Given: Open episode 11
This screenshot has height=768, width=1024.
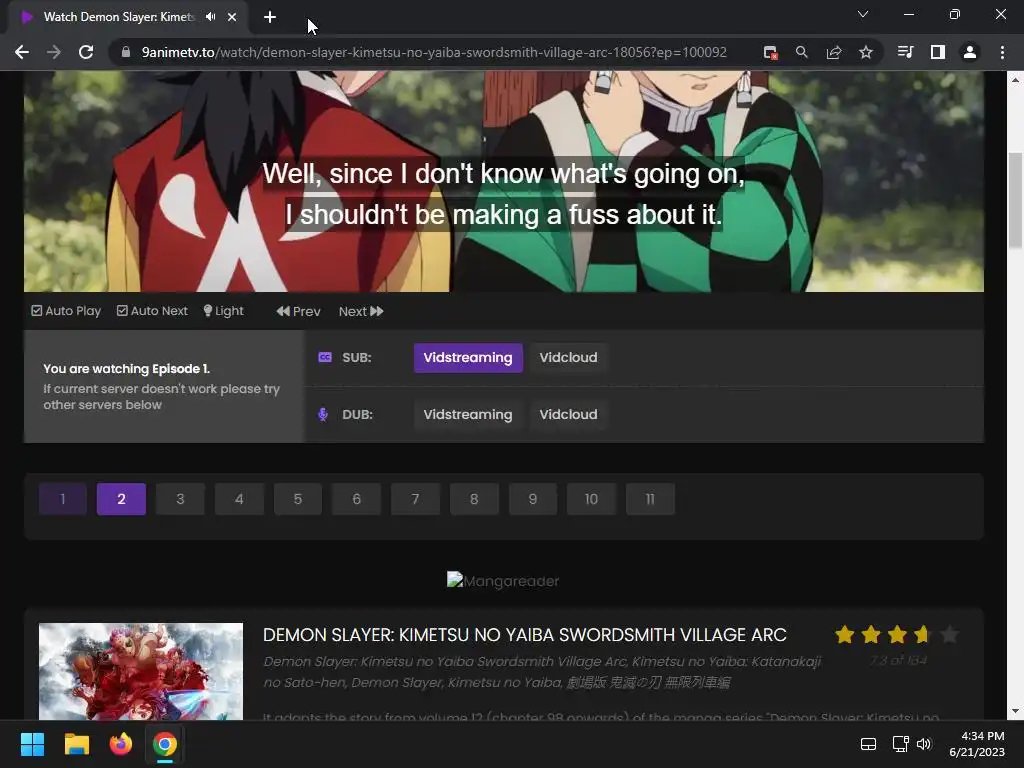Looking at the screenshot, I should point(650,500).
